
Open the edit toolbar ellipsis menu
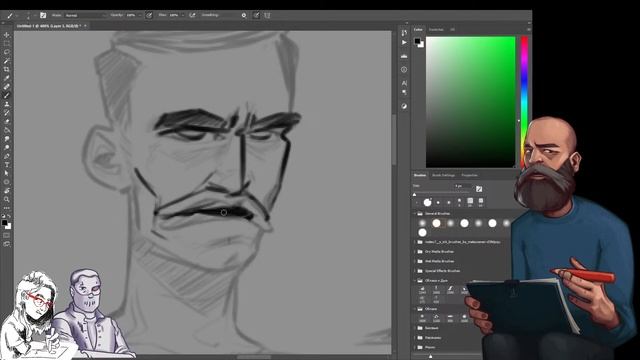pos(7,208)
